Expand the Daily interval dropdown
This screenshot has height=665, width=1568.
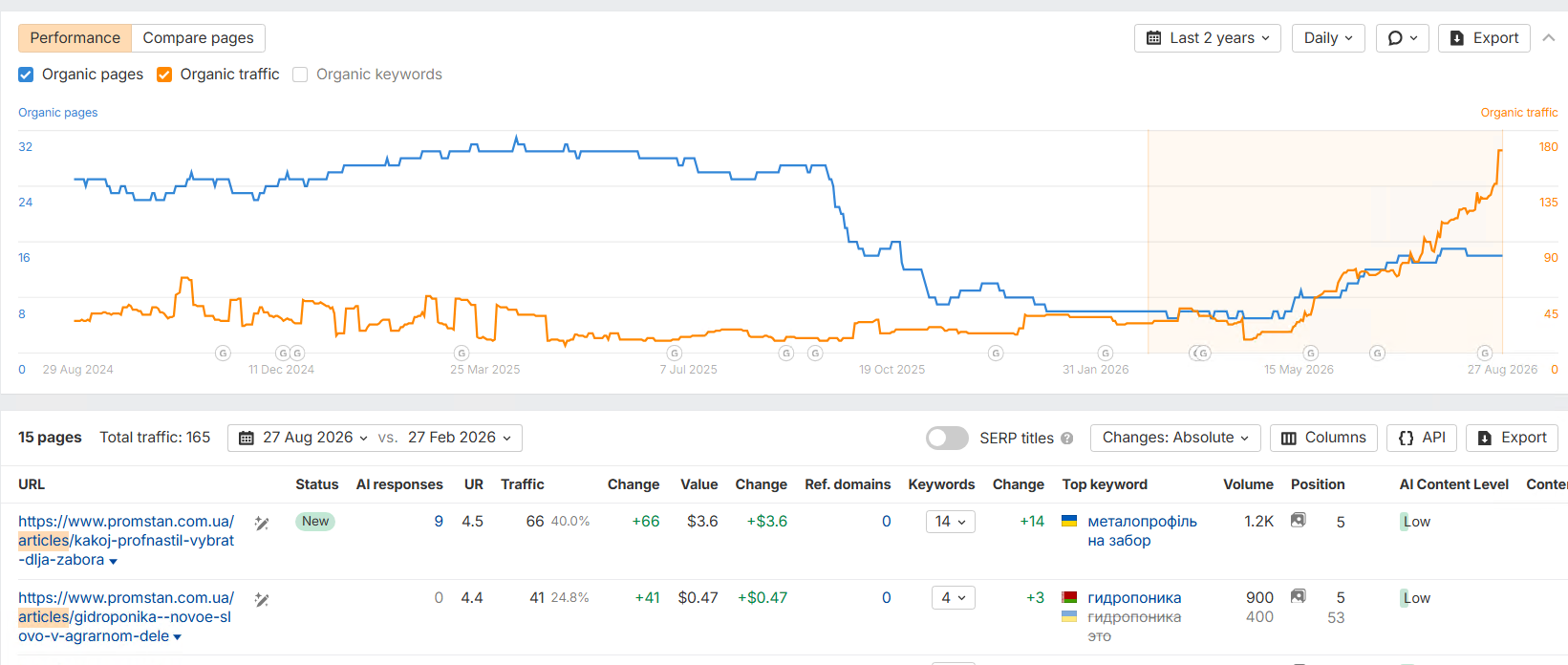[1328, 38]
